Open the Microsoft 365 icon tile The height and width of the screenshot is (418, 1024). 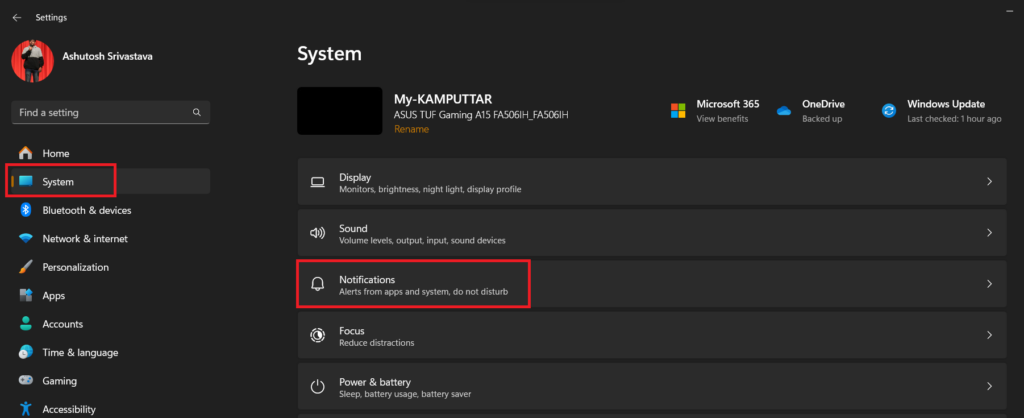point(678,110)
